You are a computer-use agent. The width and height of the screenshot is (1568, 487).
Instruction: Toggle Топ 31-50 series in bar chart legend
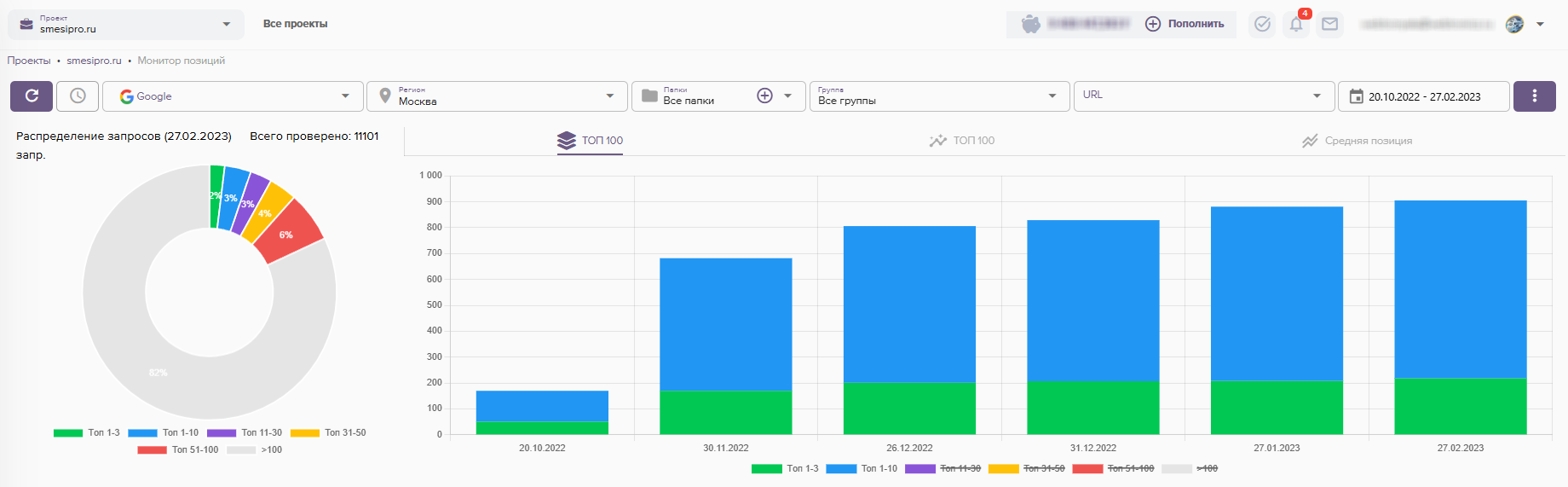tap(1026, 468)
